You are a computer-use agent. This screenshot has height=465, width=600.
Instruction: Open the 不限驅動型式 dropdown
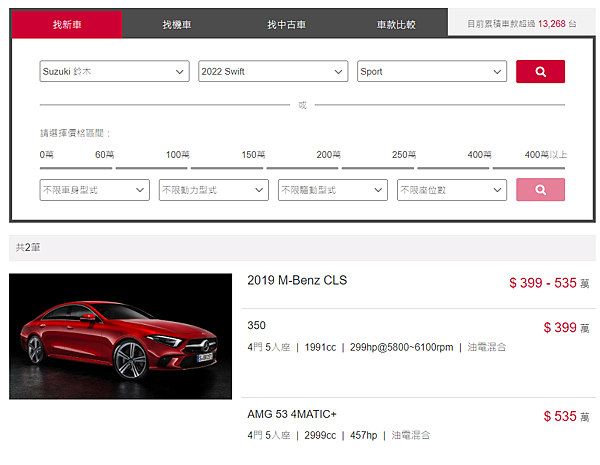[x=333, y=190]
